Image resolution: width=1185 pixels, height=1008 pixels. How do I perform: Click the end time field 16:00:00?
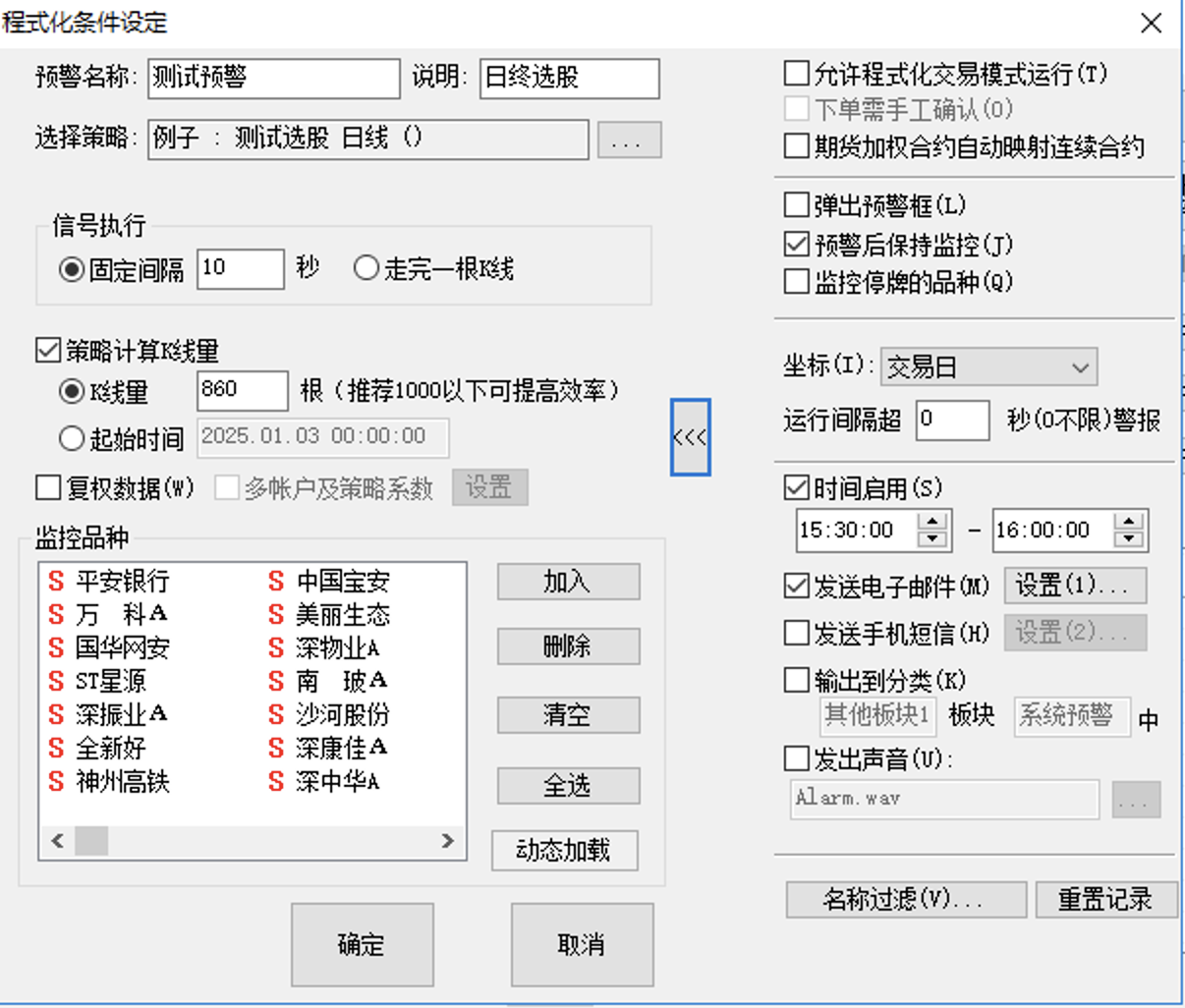(1052, 531)
